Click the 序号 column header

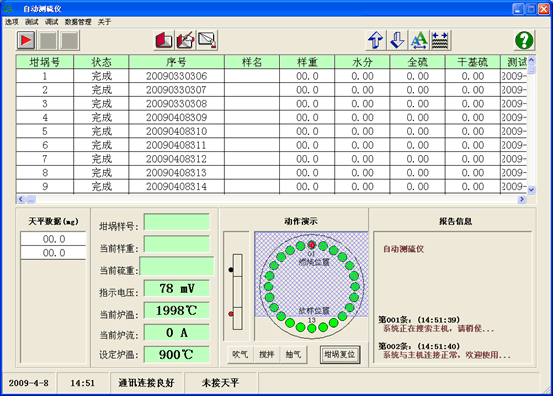click(176, 62)
